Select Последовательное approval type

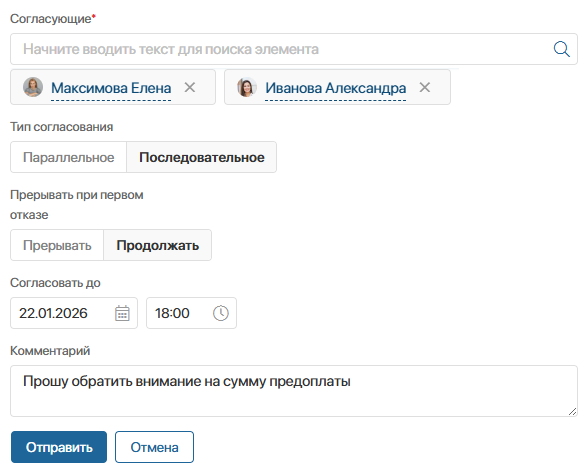coord(202,157)
